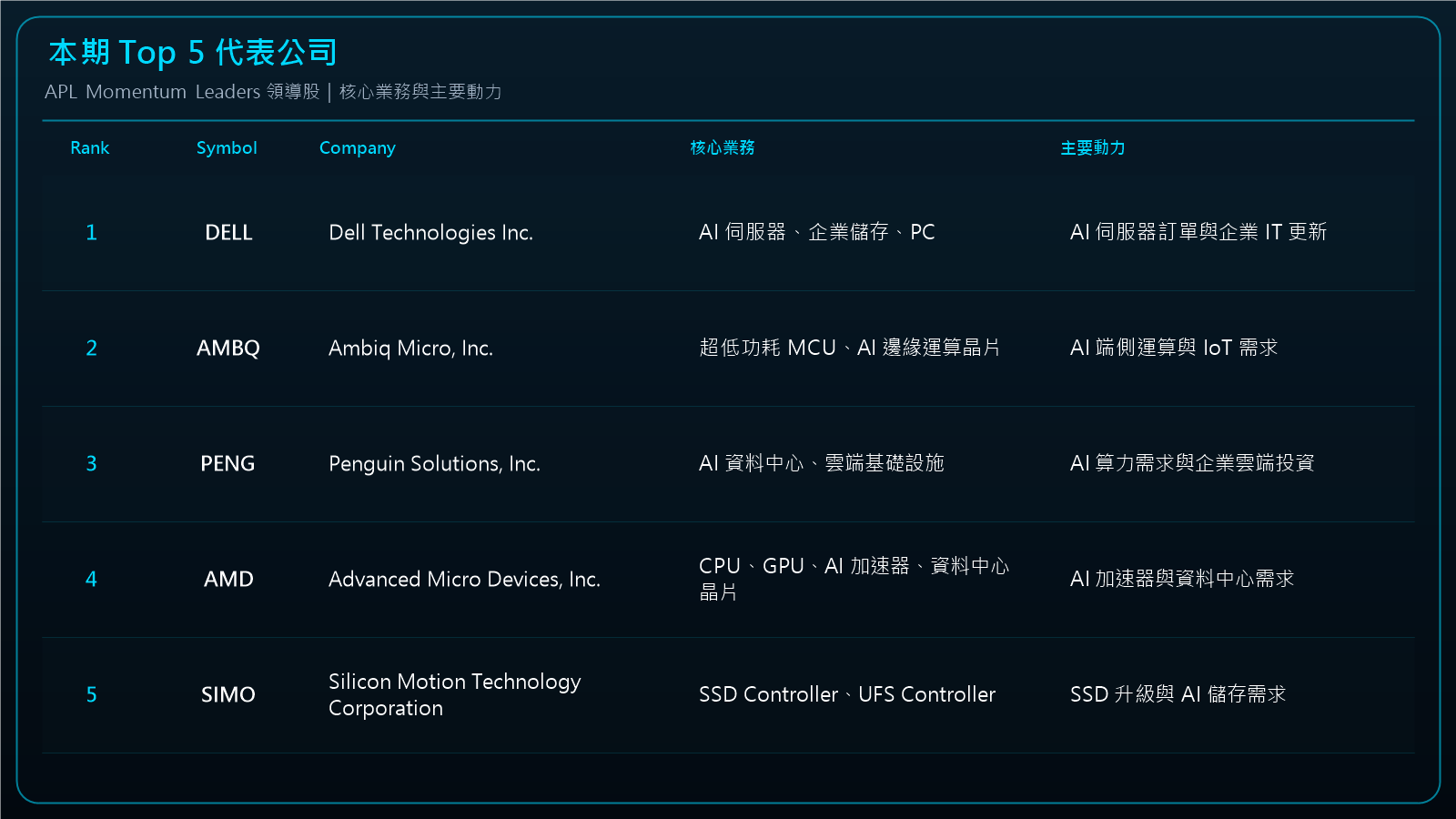Click the Symbol column header
Image resolution: width=1456 pixels, height=819 pixels.
click(x=227, y=147)
